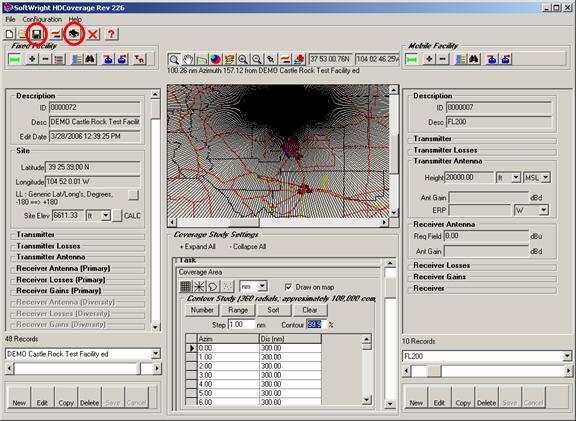Image resolution: width=576 pixels, height=421 pixels.
Task: Expand Transmitter Losses section in Fixed Facility
Action: pos(48,246)
